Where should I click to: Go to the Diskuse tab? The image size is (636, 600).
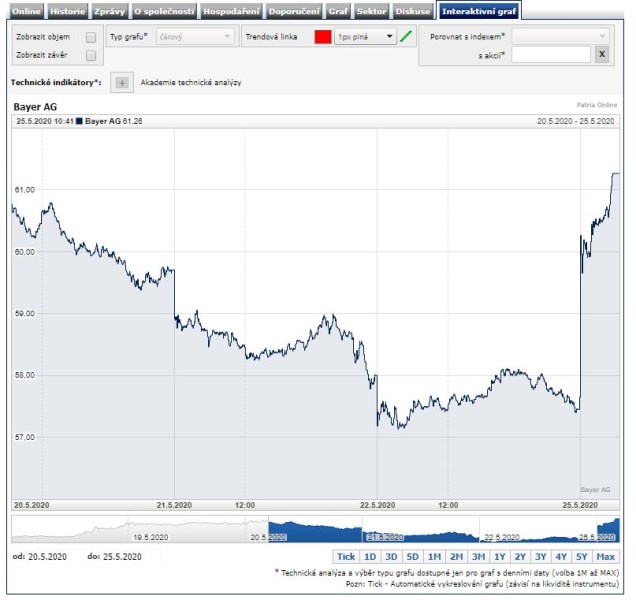[x=413, y=11]
